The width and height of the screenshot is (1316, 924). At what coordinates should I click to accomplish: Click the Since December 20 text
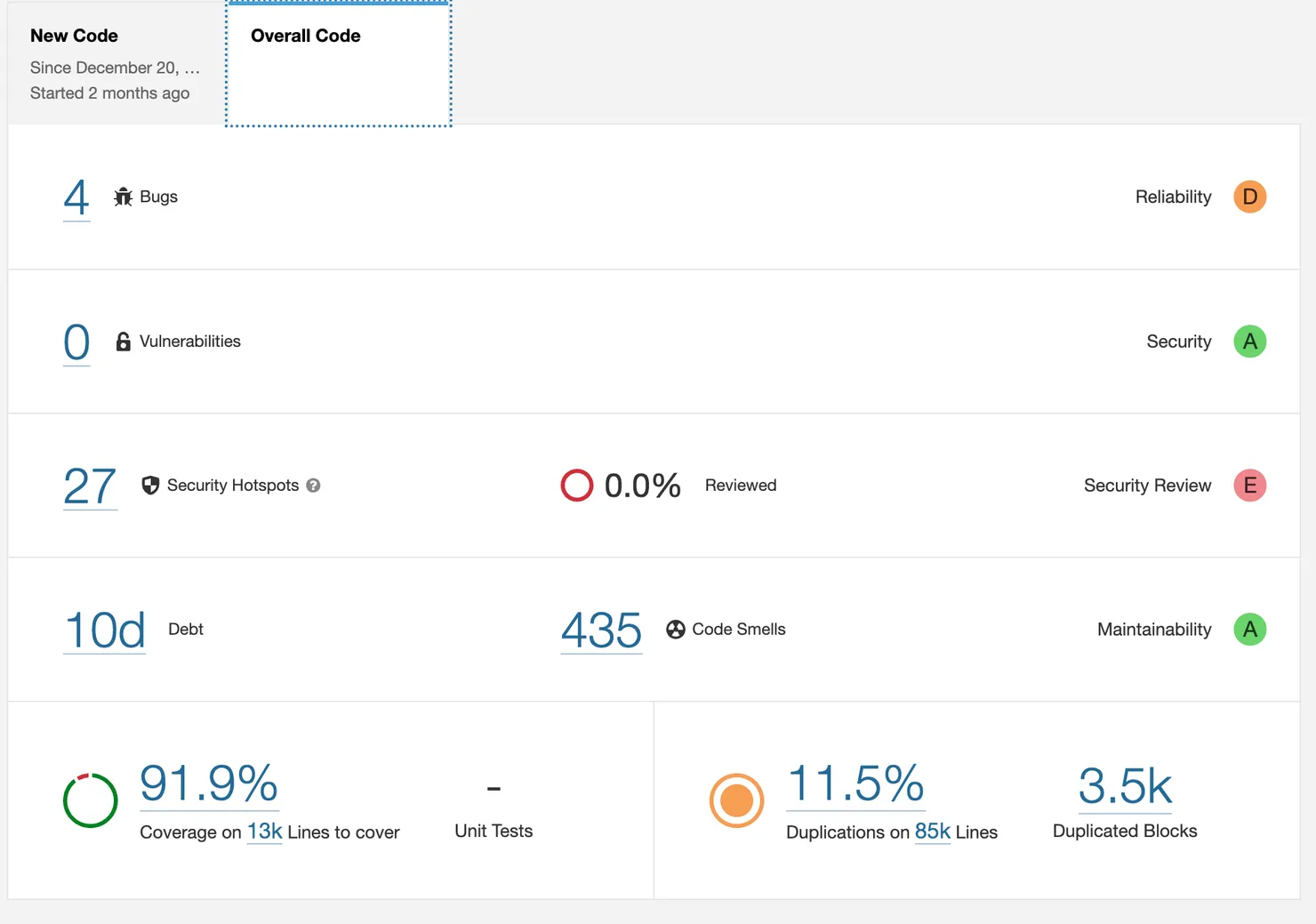pyautogui.click(x=115, y=68)
